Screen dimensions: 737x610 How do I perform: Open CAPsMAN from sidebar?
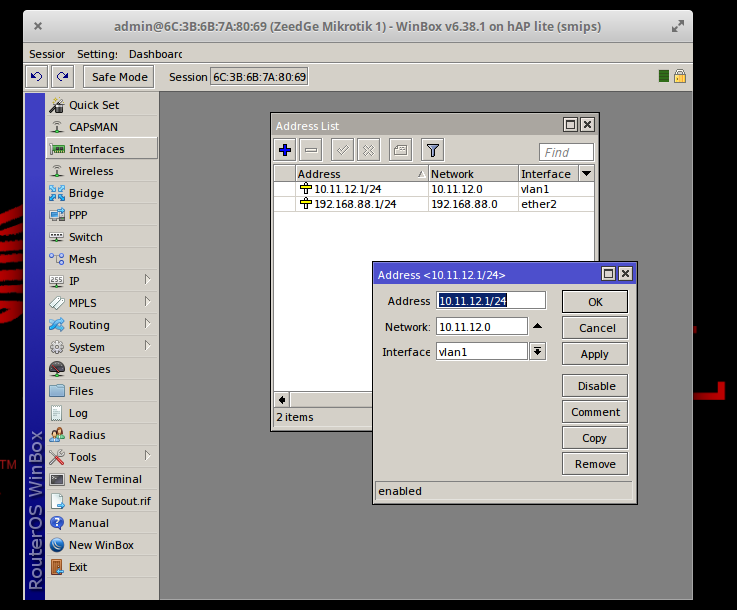point(102,127)
